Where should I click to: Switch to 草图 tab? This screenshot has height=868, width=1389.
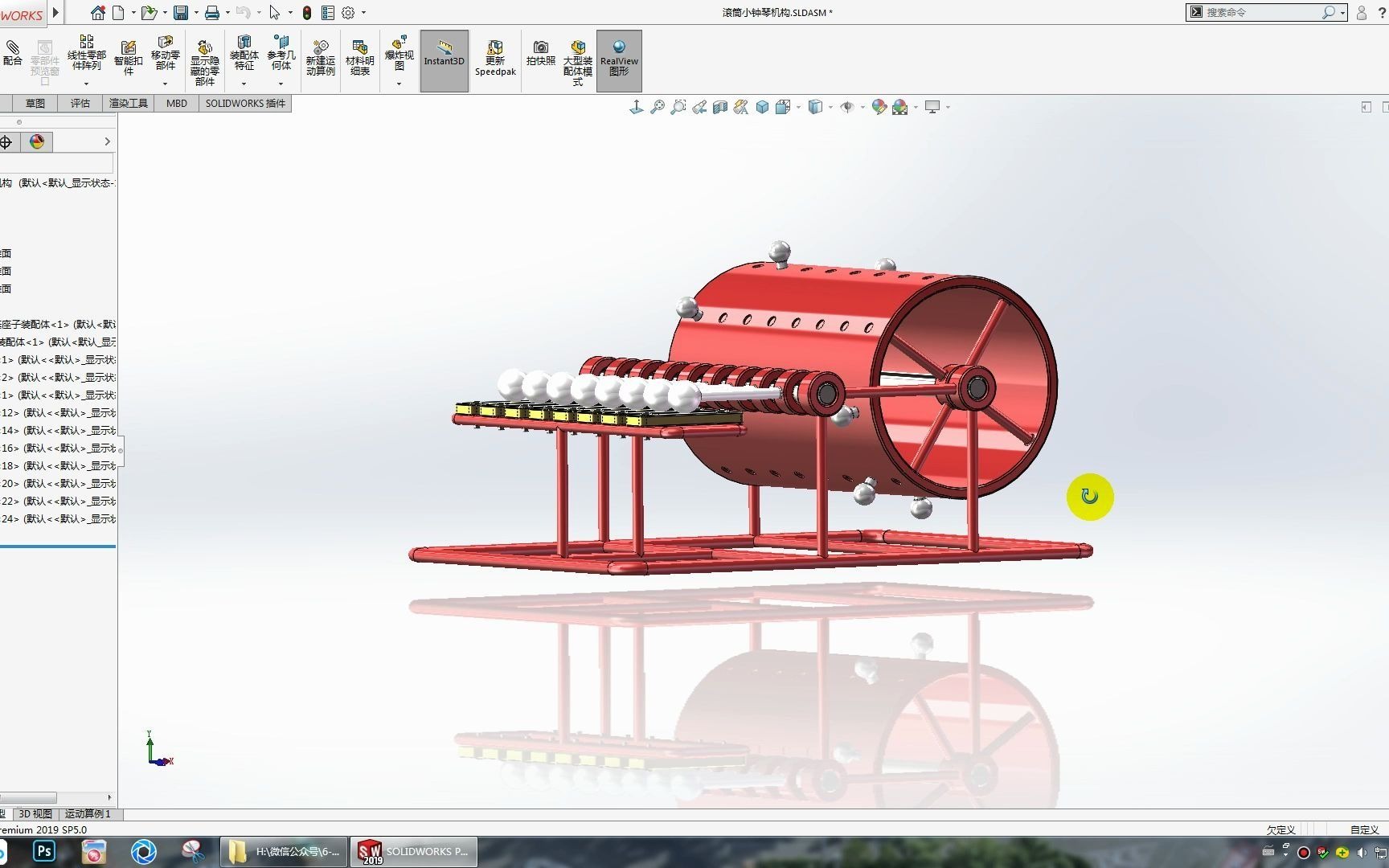tap(35, 104)
